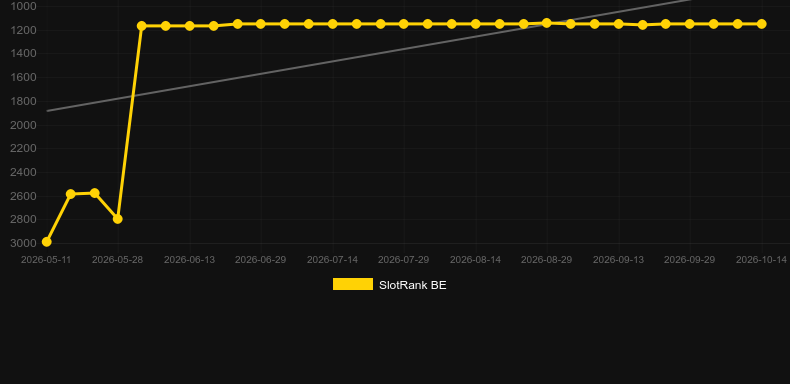Toggle the SlotRank BE legend label
Image resolution: width=790 pixels, height=384 pixels.
(x=413, y=285)
